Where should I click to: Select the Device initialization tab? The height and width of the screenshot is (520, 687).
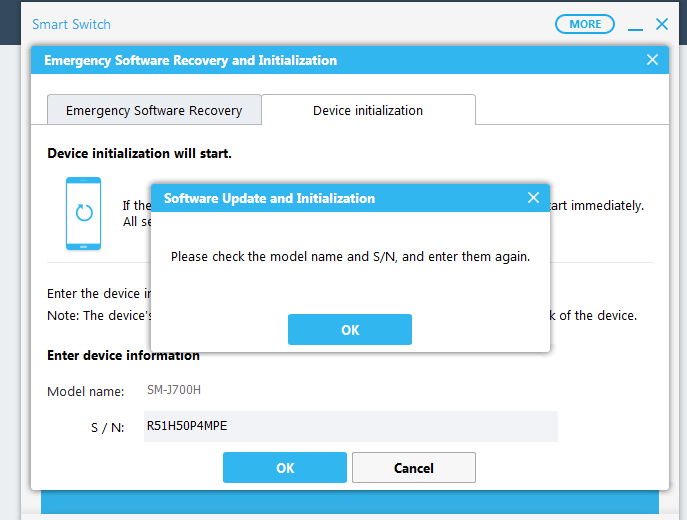(368, 110)
